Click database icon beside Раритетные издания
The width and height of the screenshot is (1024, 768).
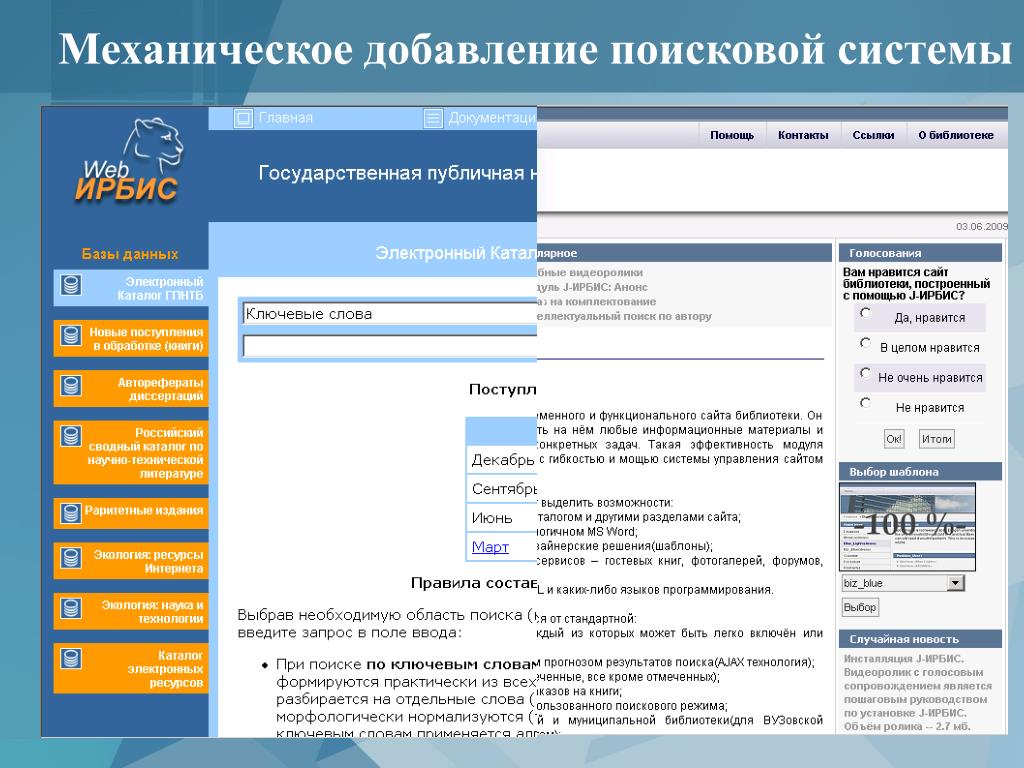tap(71, 513)
